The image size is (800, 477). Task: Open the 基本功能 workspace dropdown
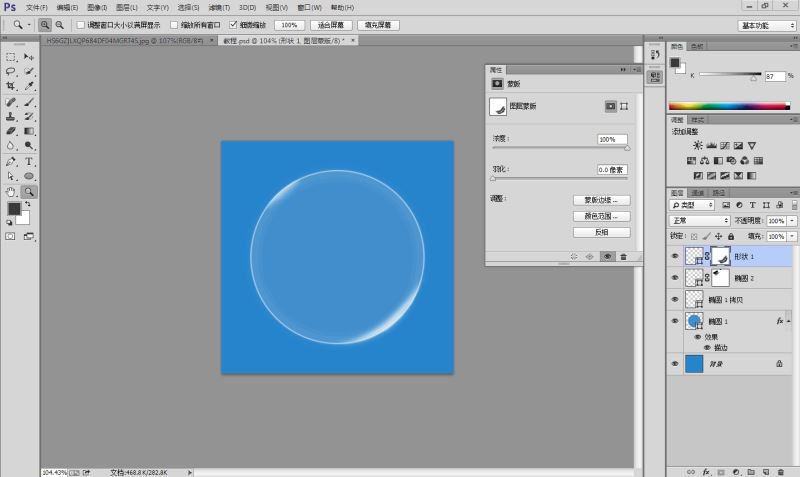(x=766, y=24)
